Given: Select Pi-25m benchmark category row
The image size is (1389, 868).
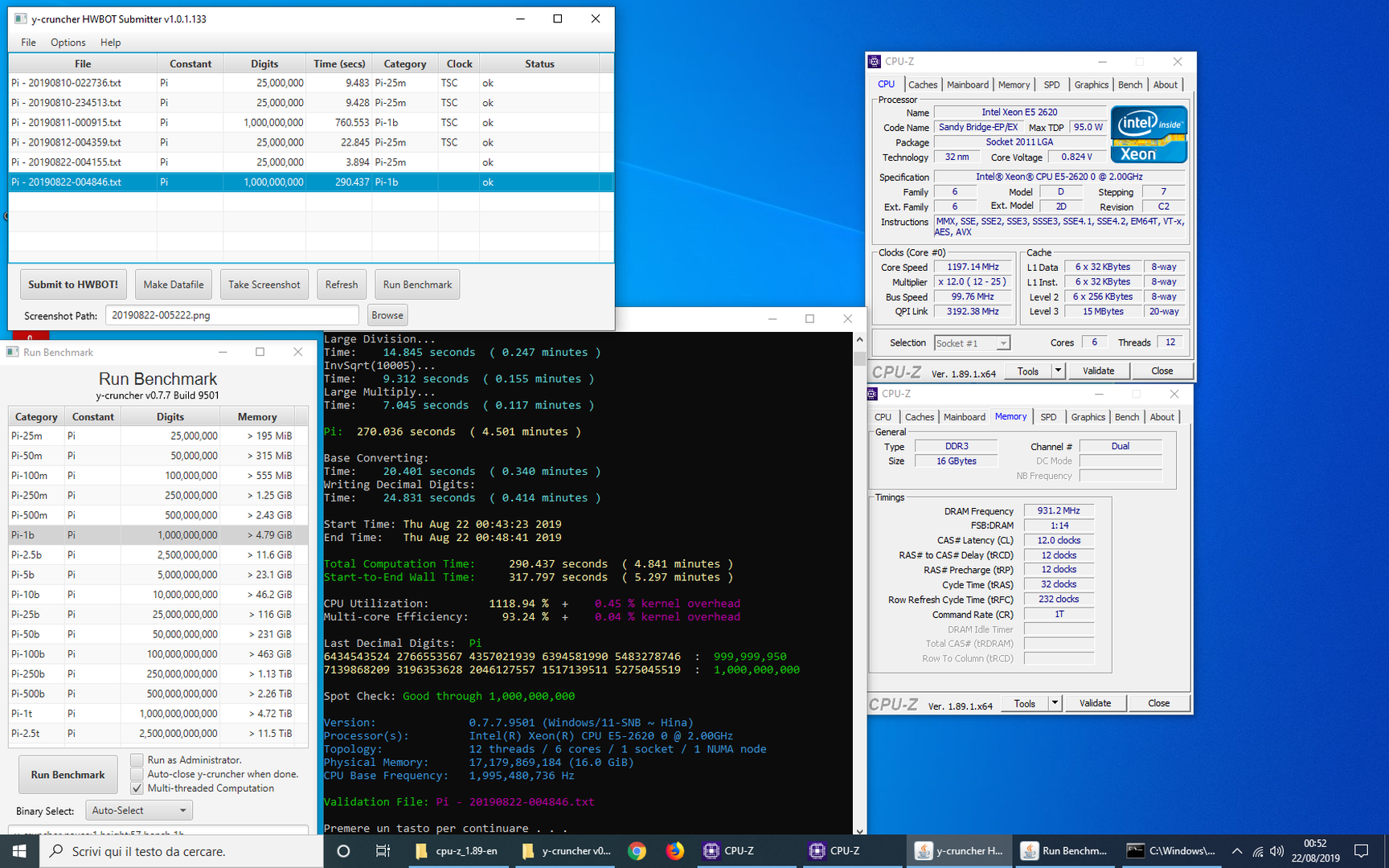Looking at the screenshot, I should [158, 436].
